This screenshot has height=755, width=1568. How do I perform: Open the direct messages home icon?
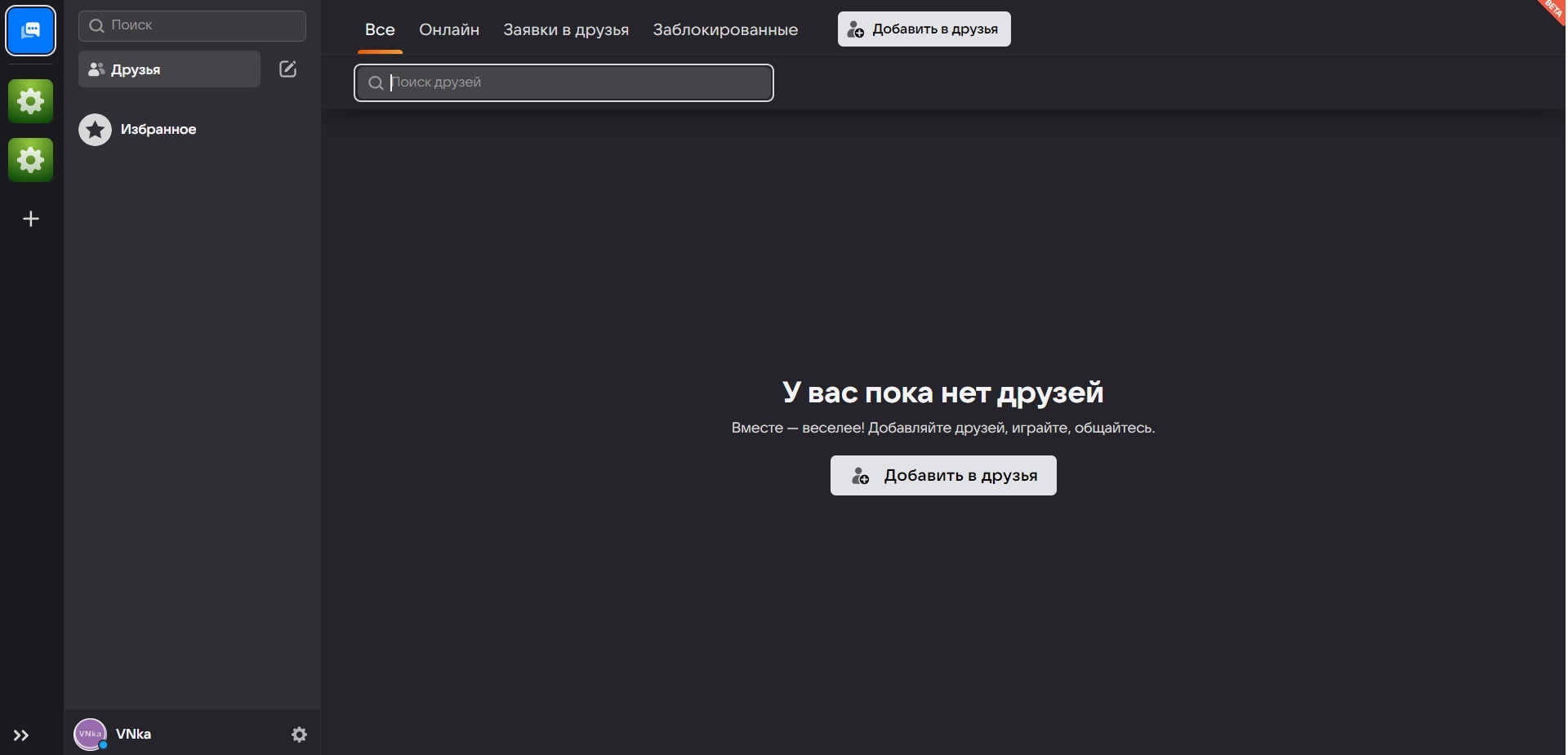(30, 30)
